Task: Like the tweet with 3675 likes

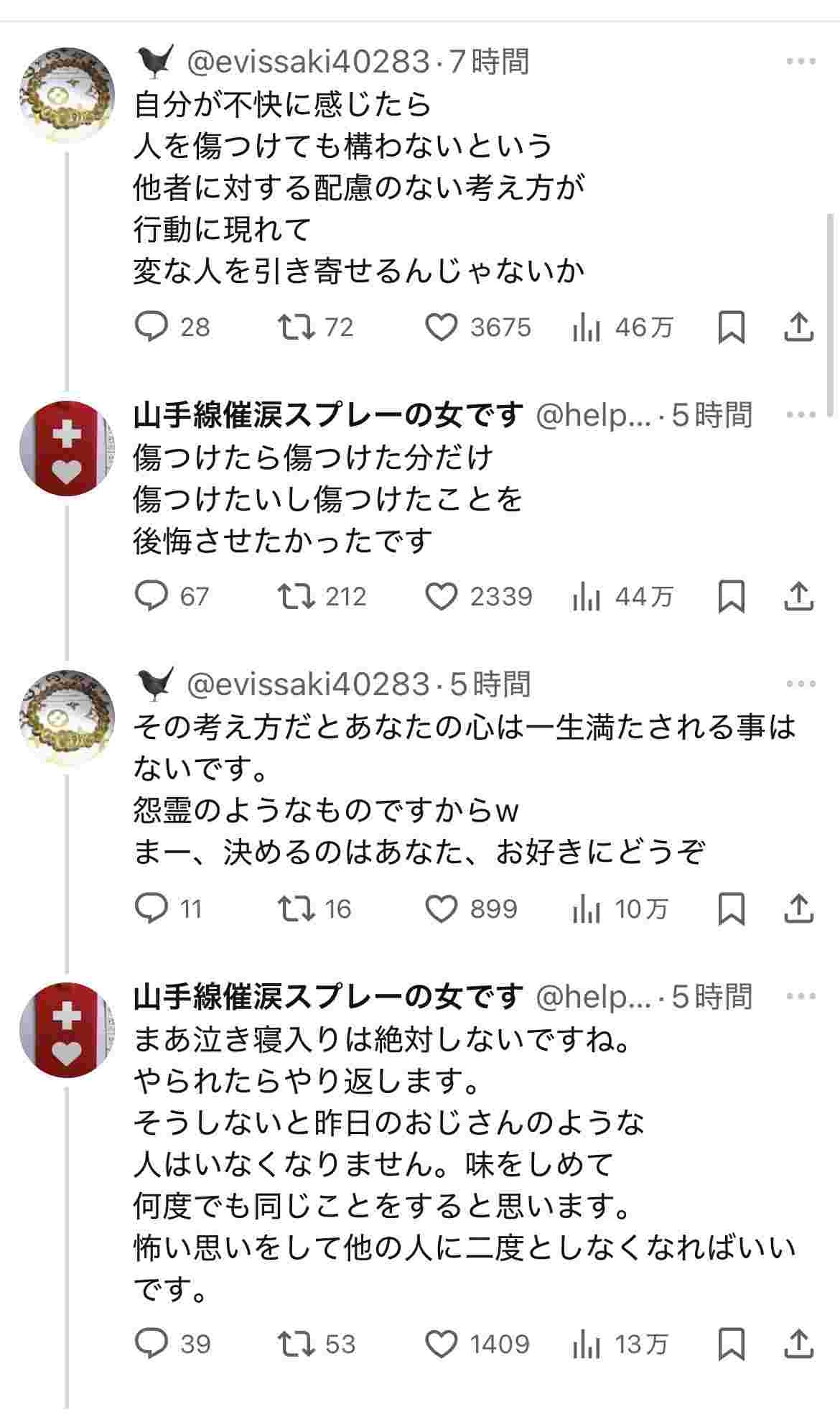Action: [441, 327]
